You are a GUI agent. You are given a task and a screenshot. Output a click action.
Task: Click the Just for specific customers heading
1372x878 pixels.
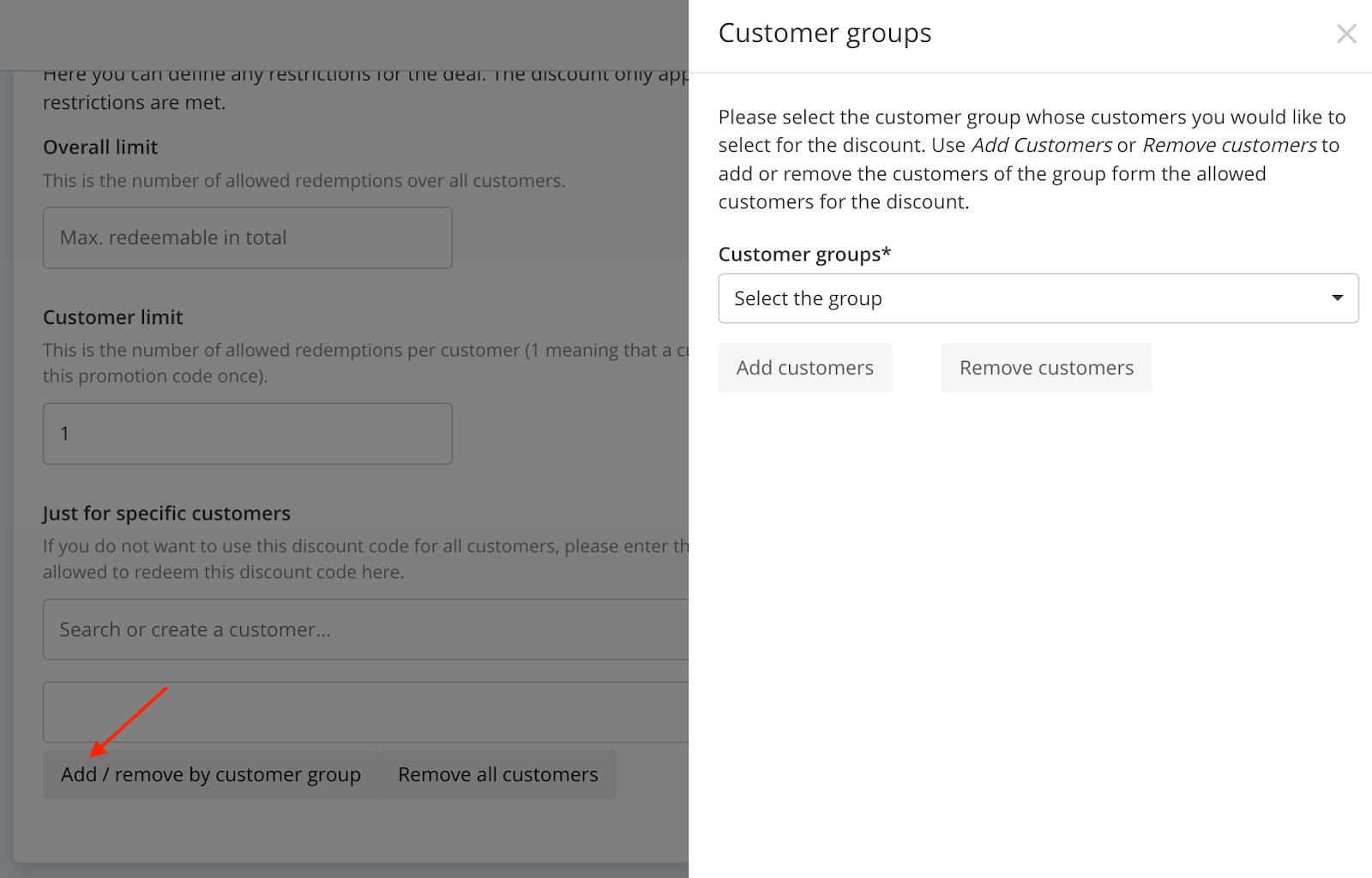click(166, 514)
